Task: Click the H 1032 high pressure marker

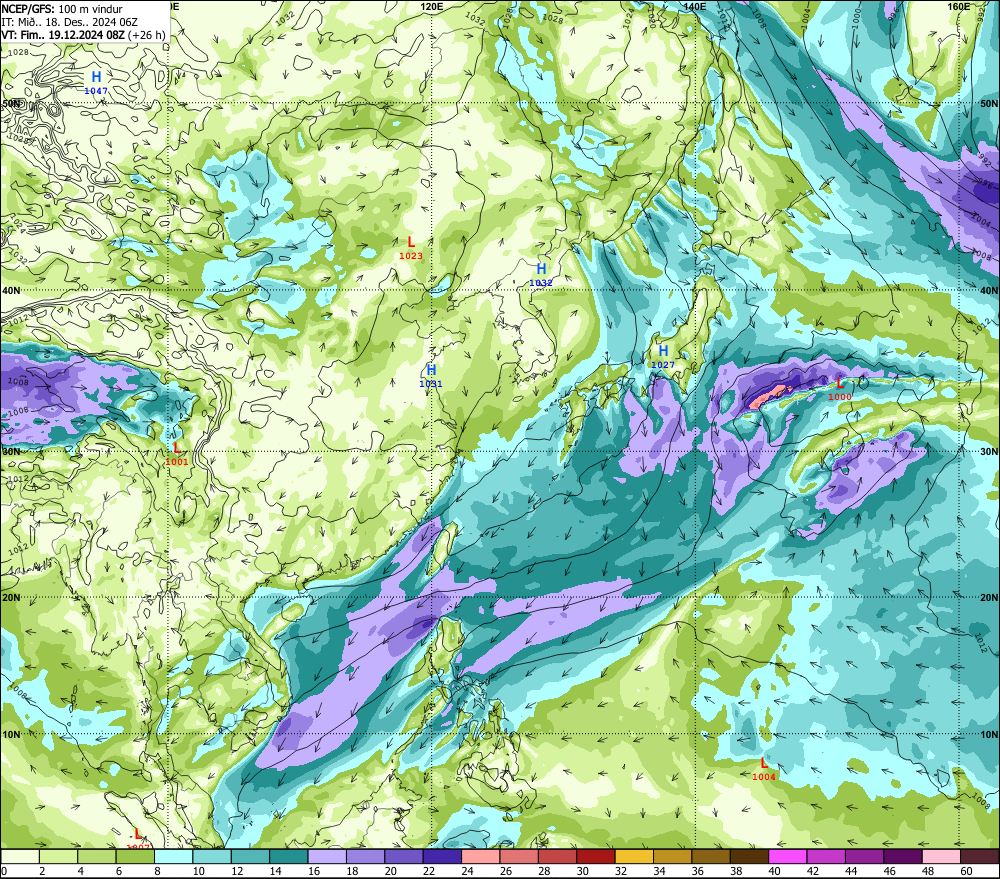Action: 541,275
